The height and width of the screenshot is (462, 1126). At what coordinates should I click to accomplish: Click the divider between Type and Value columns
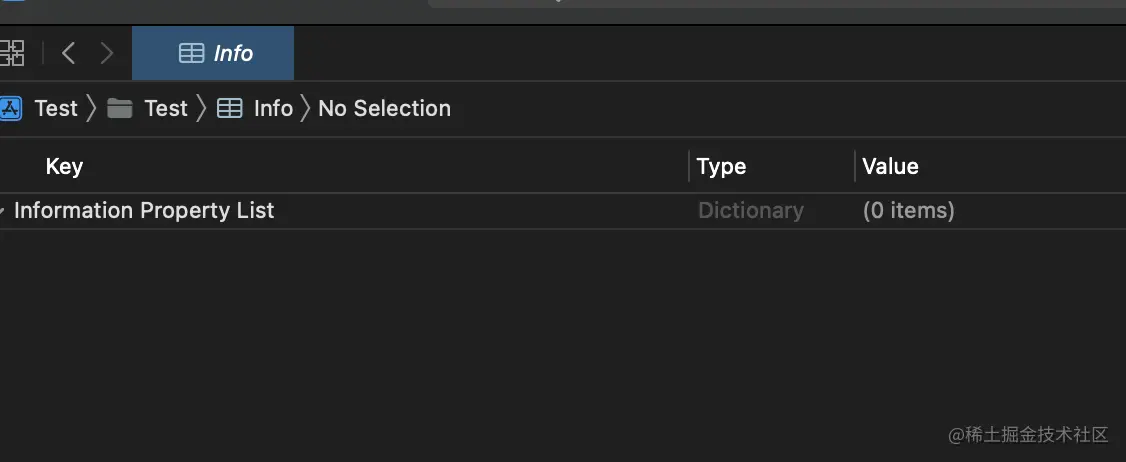pos(855,166)
